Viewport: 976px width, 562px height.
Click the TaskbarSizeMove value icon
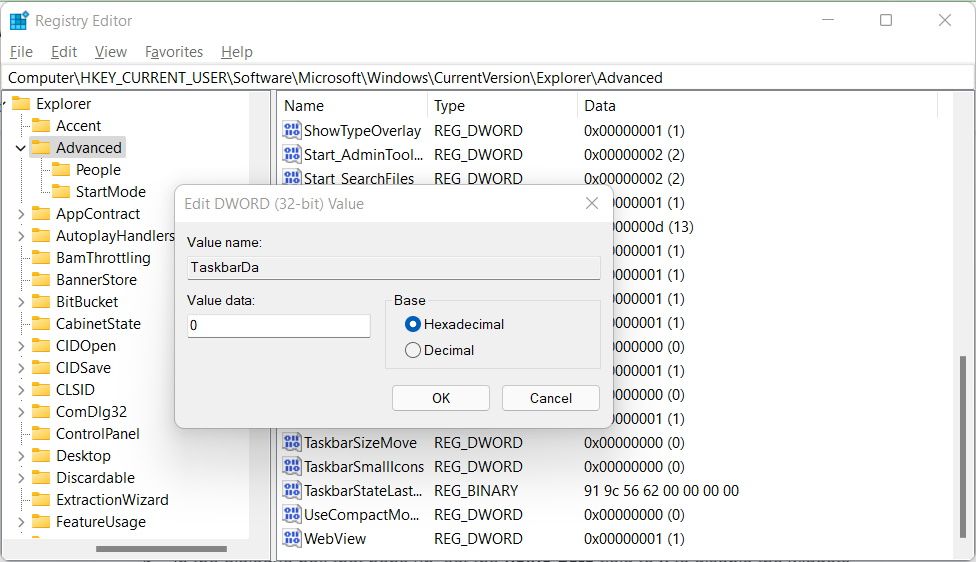pos(292,443)
